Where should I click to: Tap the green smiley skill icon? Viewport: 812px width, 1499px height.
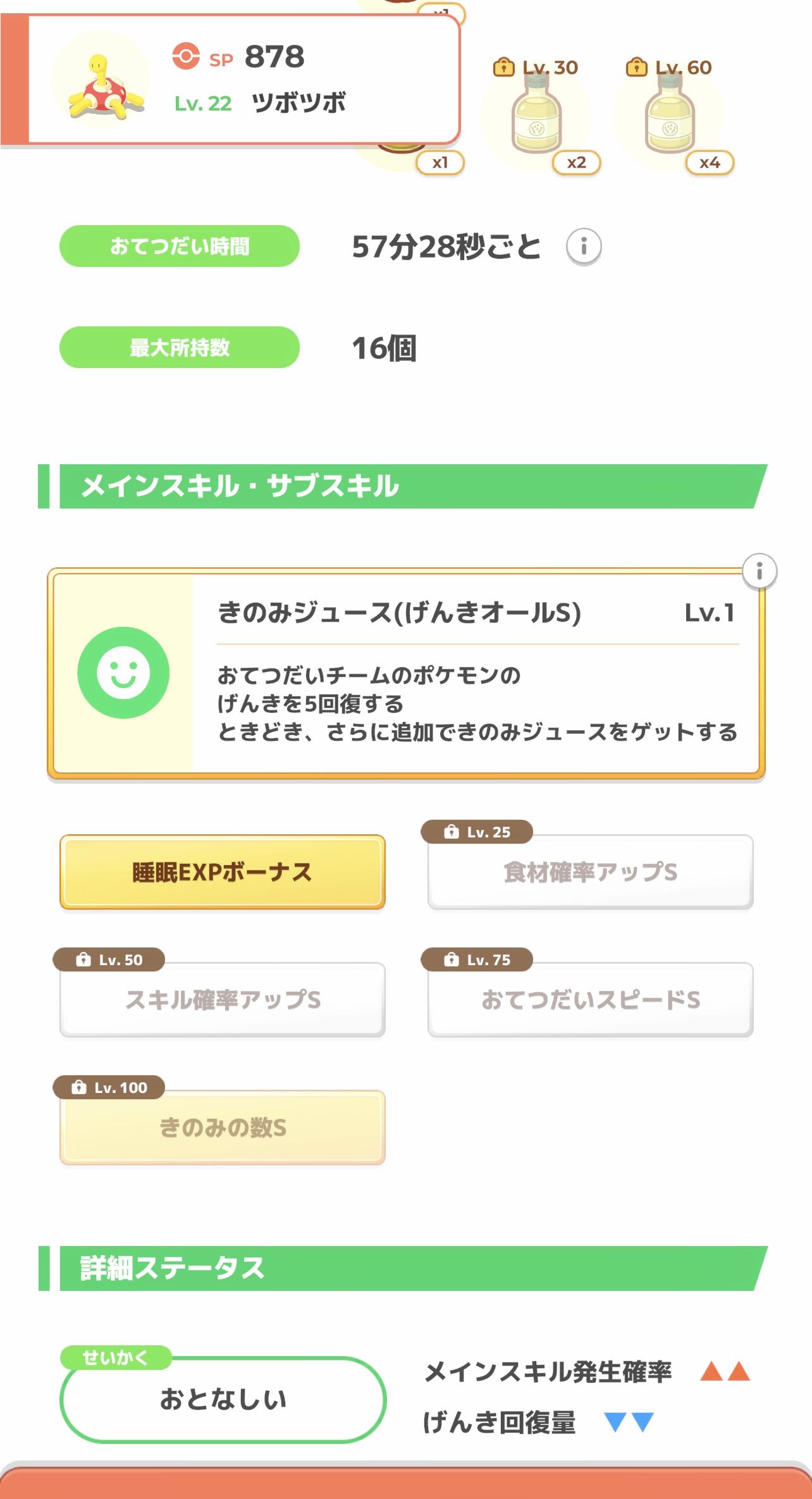(123, 672)
